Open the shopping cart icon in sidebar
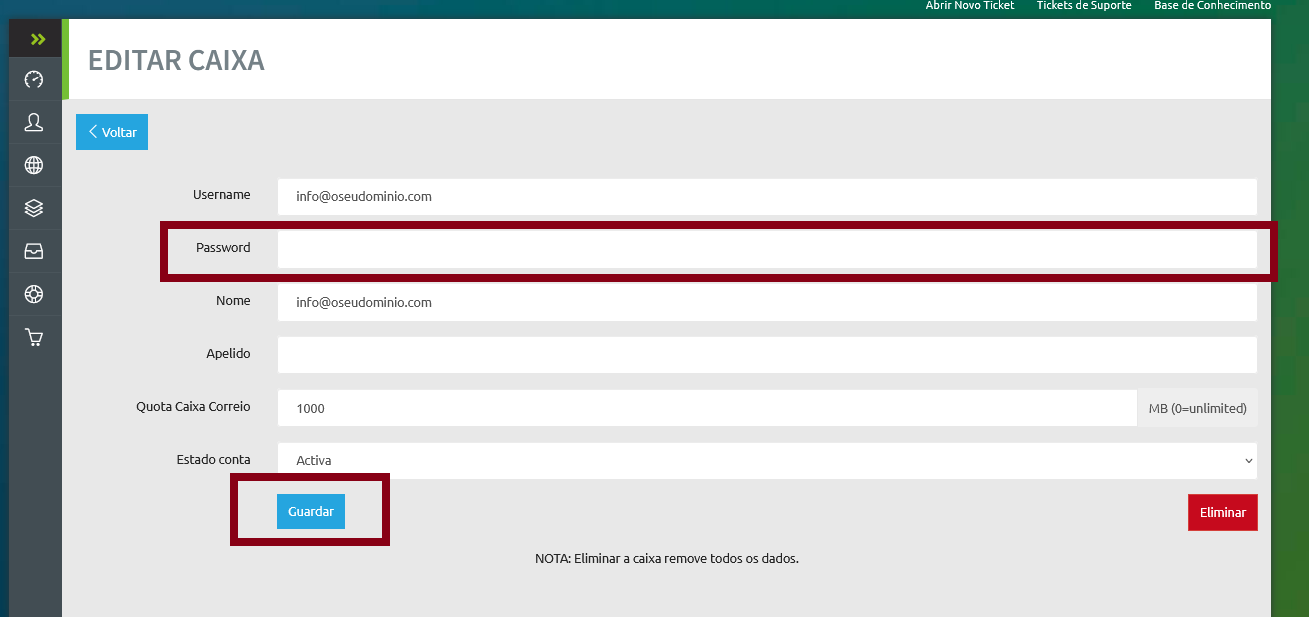1309x617 pixels. tap(34, 338)
